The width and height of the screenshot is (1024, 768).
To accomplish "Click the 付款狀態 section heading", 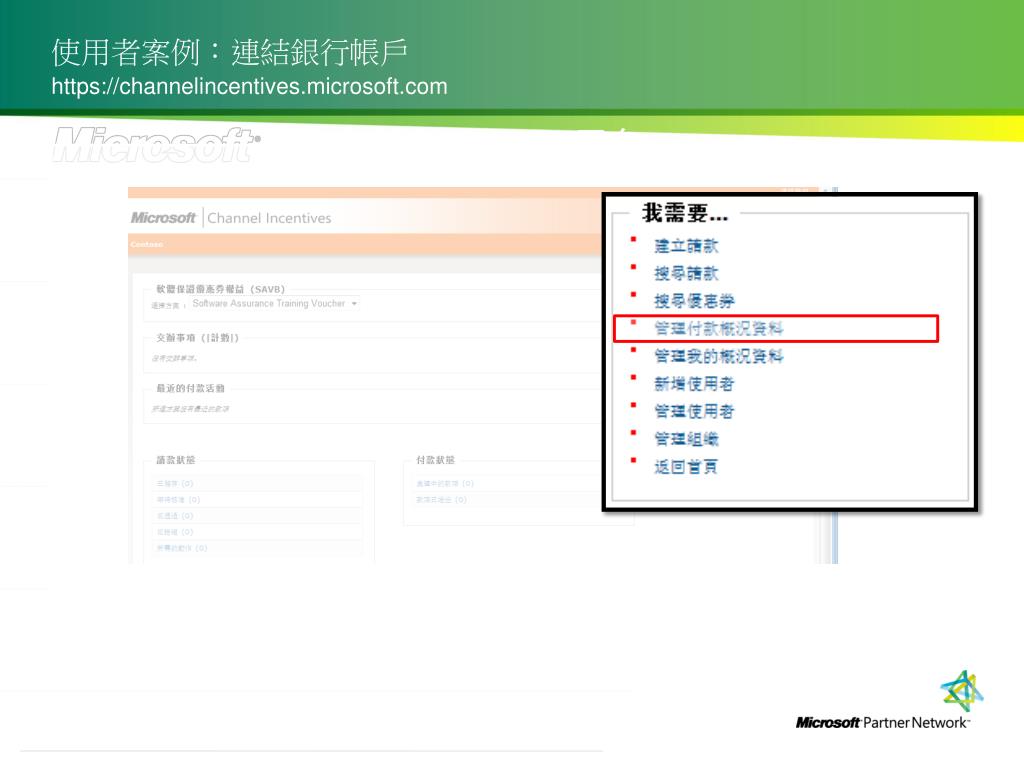I will [x=436, y=460].
